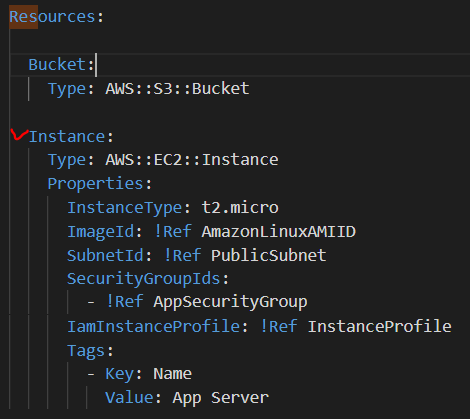Click the 'Key' tag field
The width and height of the screenshot is (470, 419).
tap(120, 374)
